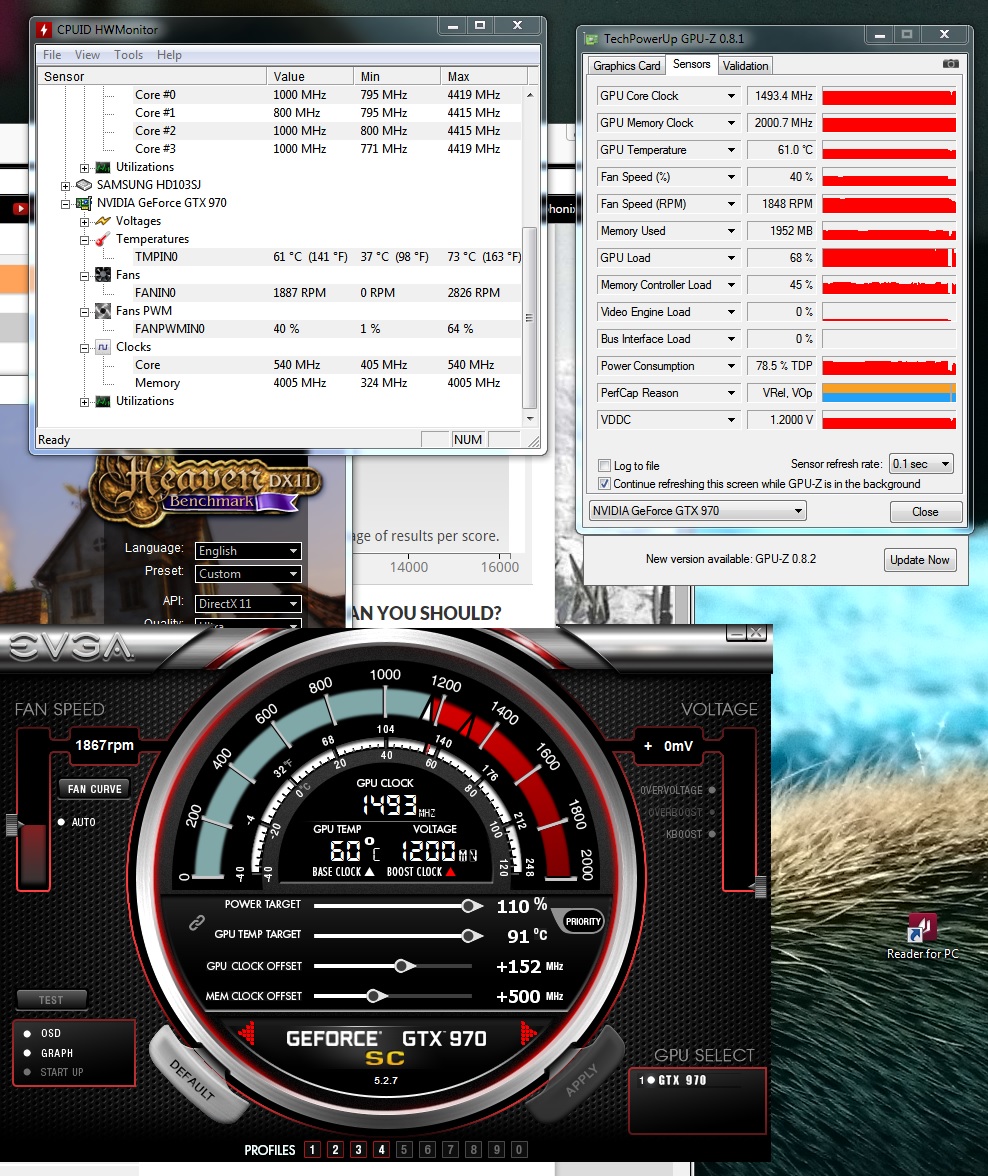
Task: Open the PerfCap Reason sensor dropdown
Action: (x=731, y=393)
